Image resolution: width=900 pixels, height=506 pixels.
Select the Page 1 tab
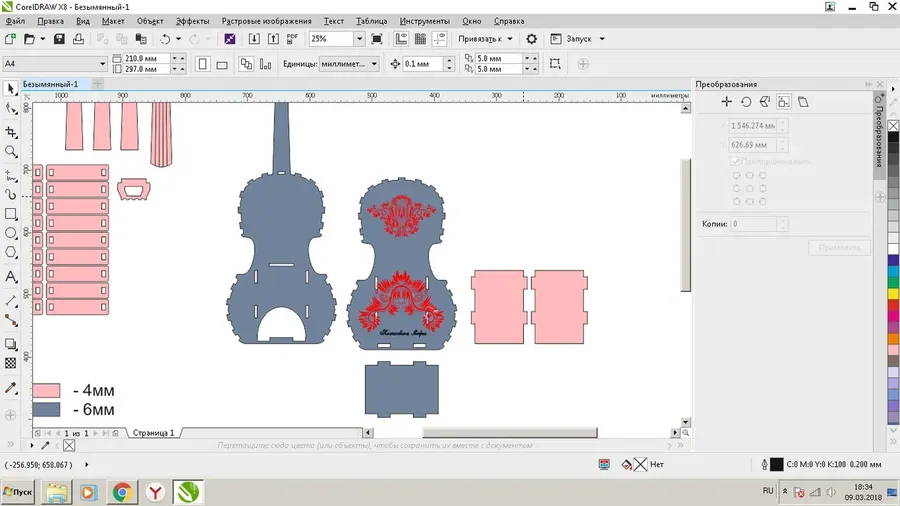(153, 433)
